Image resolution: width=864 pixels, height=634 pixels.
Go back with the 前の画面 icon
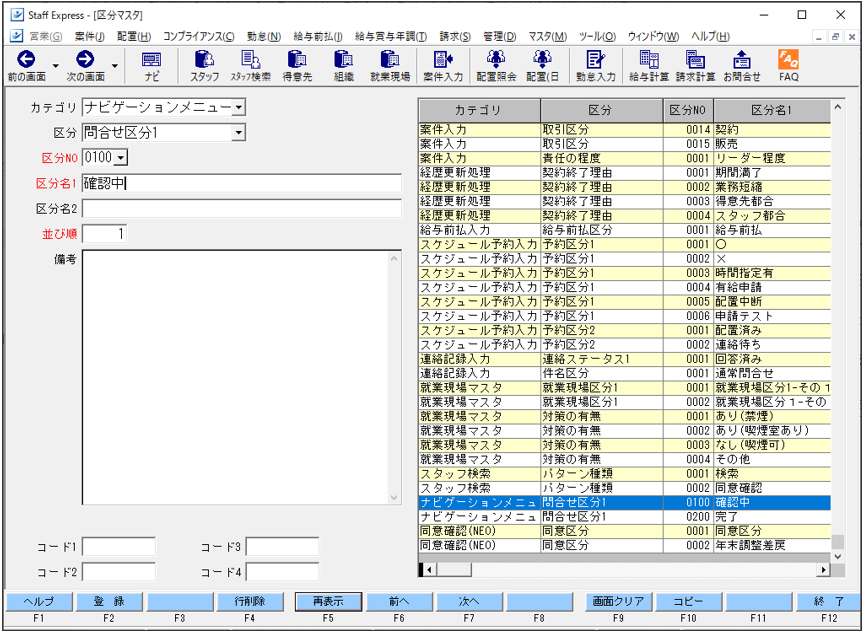26,66
